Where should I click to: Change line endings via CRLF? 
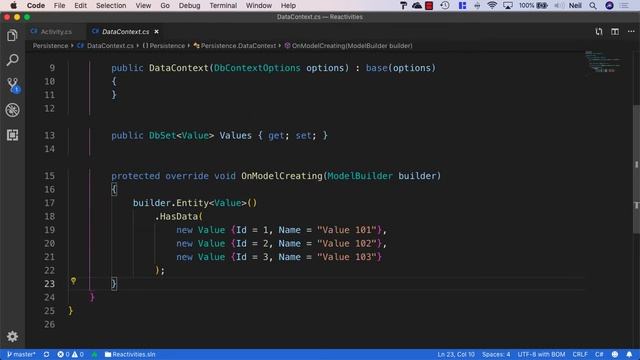pyautogui.click(x=580, y=354)
